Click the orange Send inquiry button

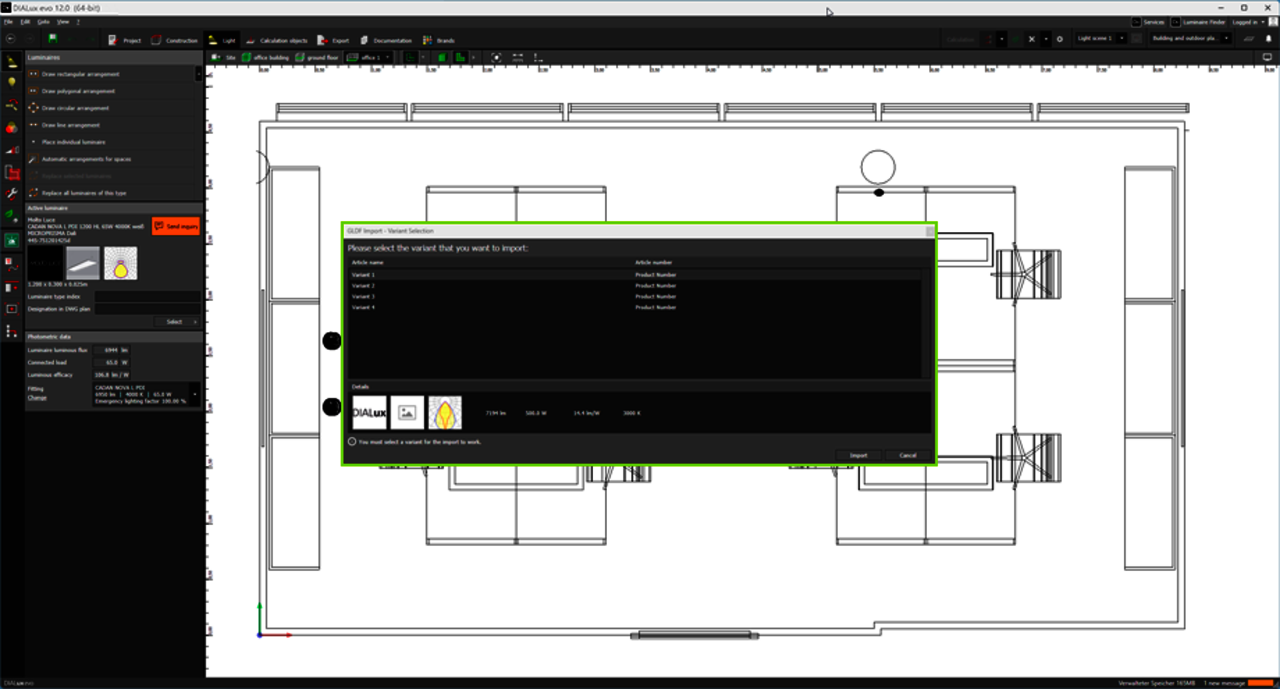(x=175, y=227)
